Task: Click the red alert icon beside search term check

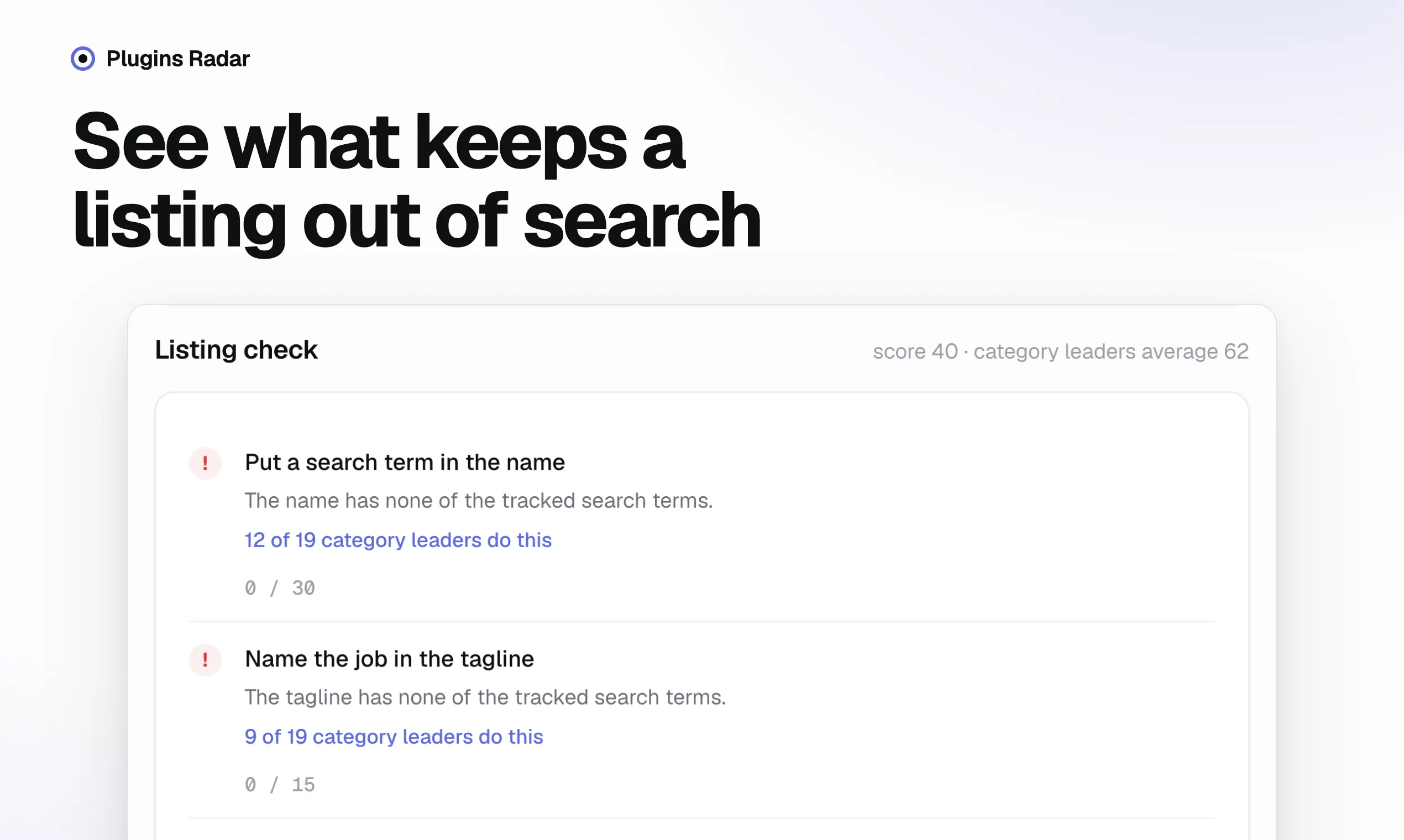Action: (x=205, y=464)
